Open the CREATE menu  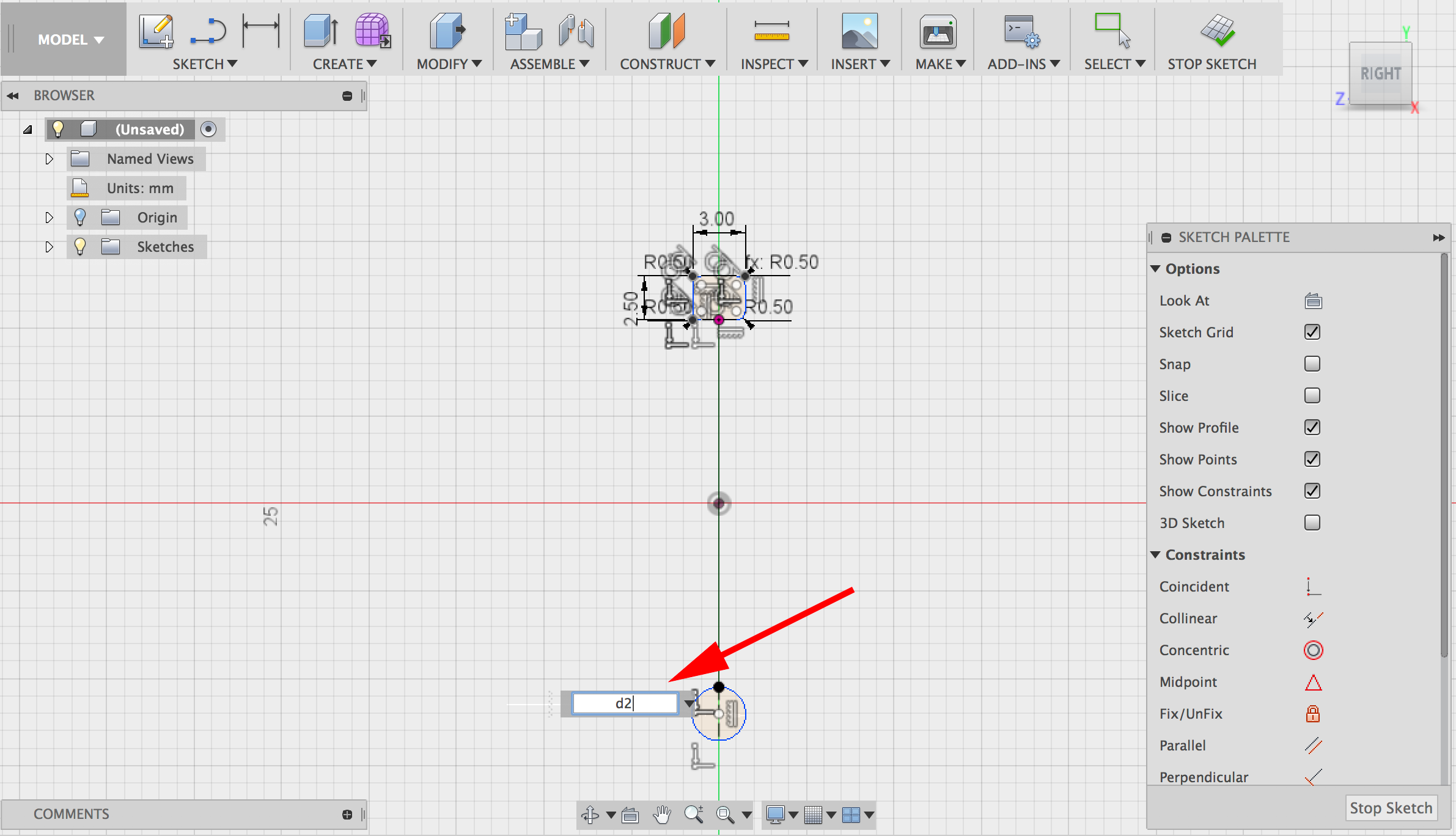[x=345, y=64]
